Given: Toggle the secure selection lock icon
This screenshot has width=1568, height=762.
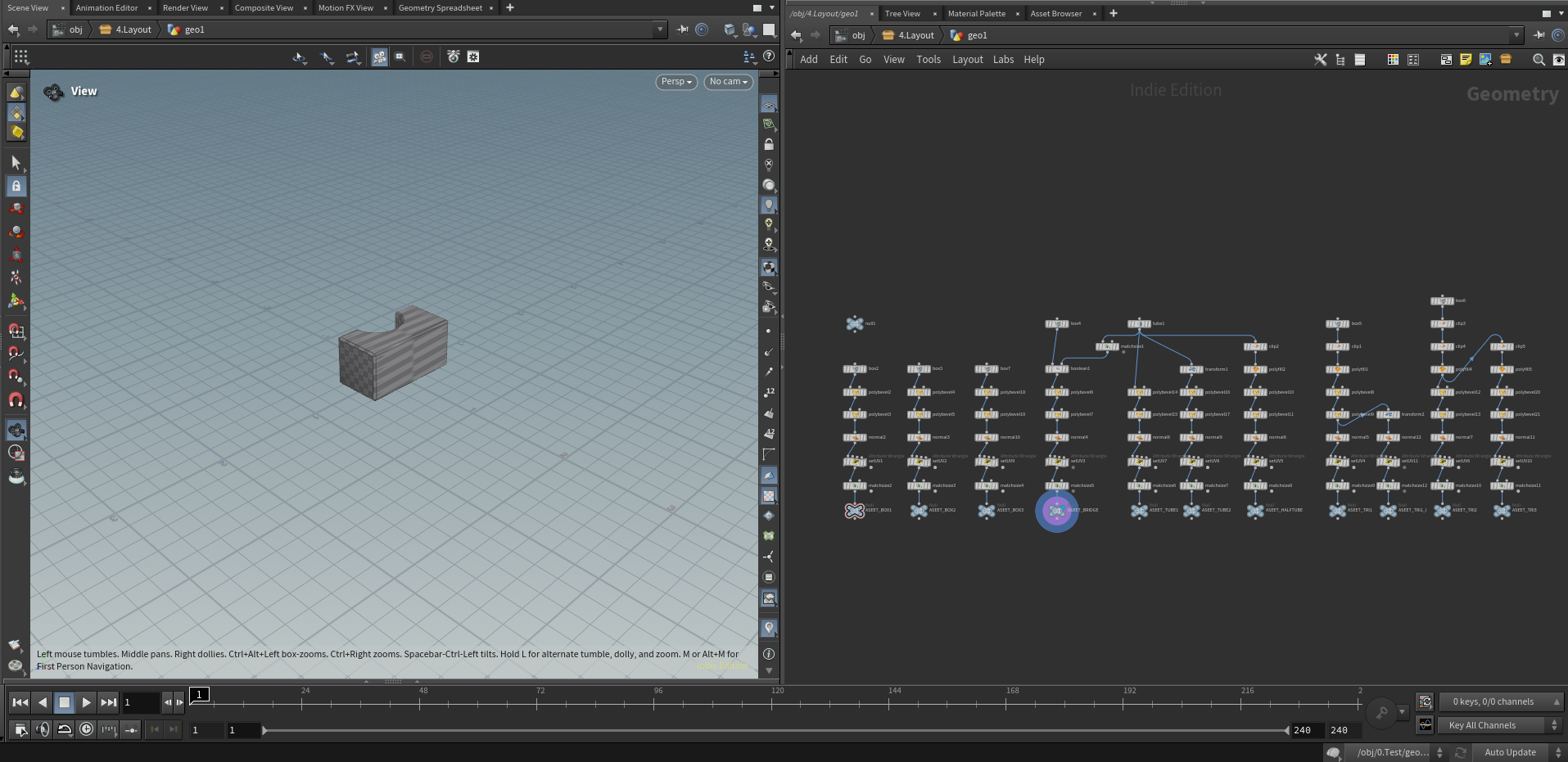Looking at the screenshot, I should point(16,186).
